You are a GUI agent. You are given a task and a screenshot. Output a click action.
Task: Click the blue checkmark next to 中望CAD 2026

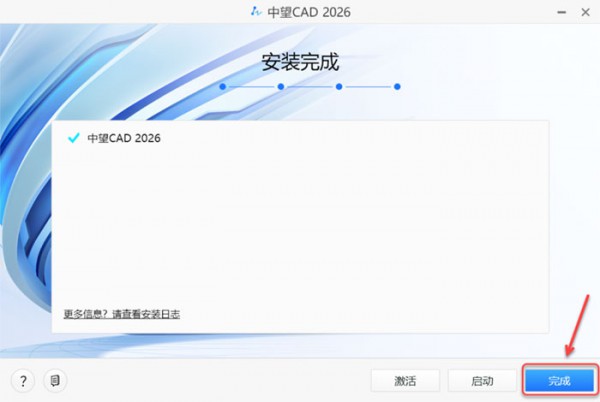coord(73,138)
